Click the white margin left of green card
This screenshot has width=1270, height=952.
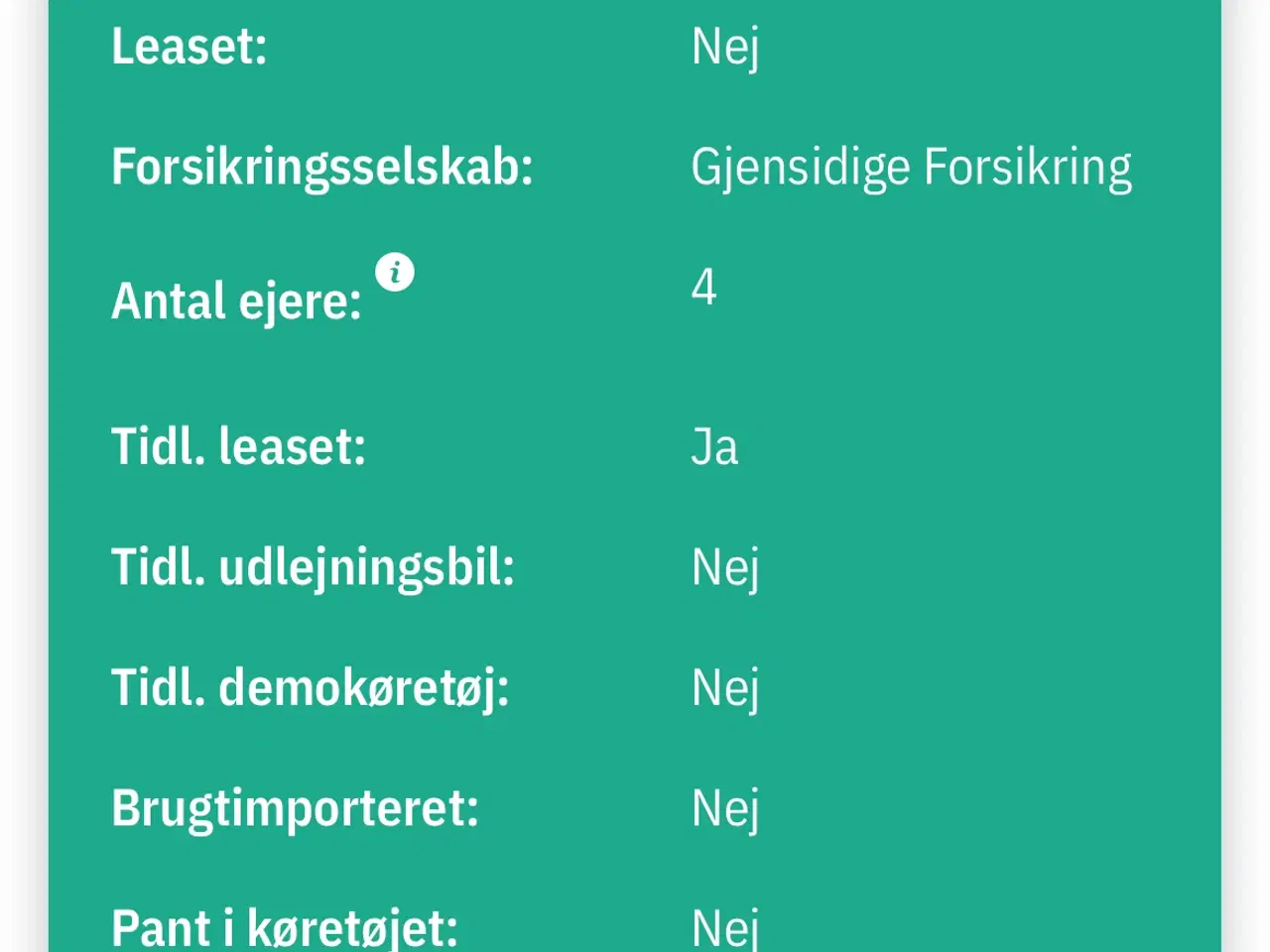click(24, 476)
